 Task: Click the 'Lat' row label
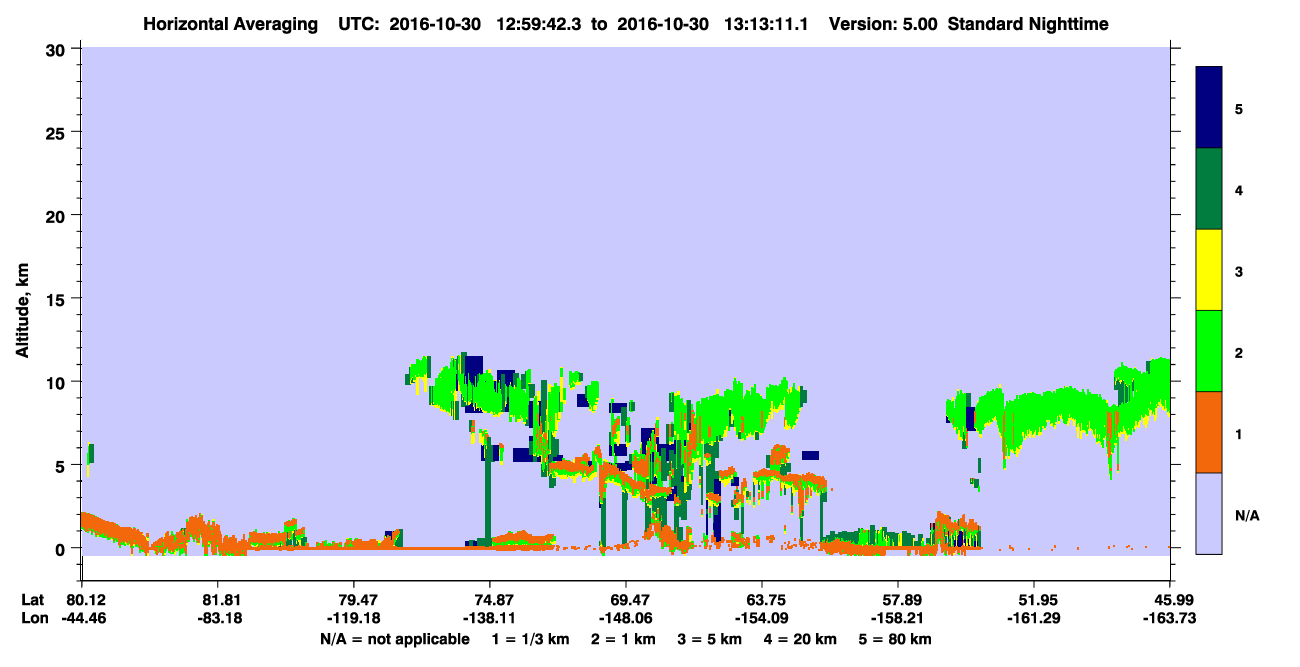coord(33,600)
